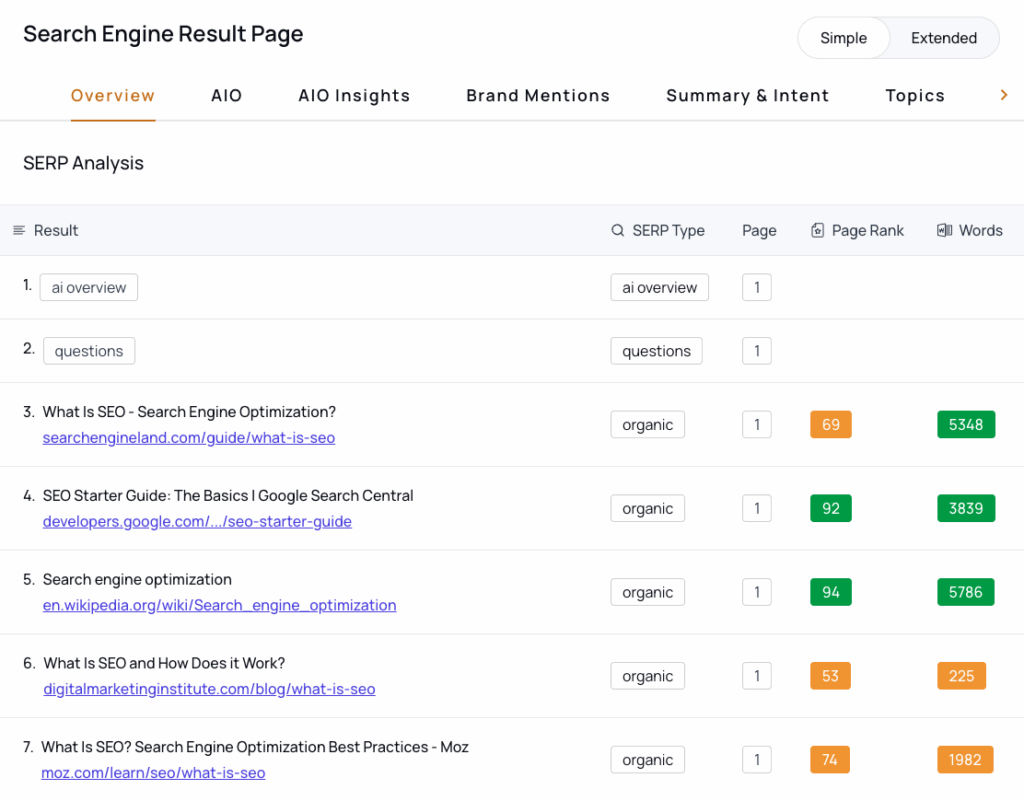Click the orange 225 word count badge
This screenshot has width=1024, height=801.
tap(961, 676)
